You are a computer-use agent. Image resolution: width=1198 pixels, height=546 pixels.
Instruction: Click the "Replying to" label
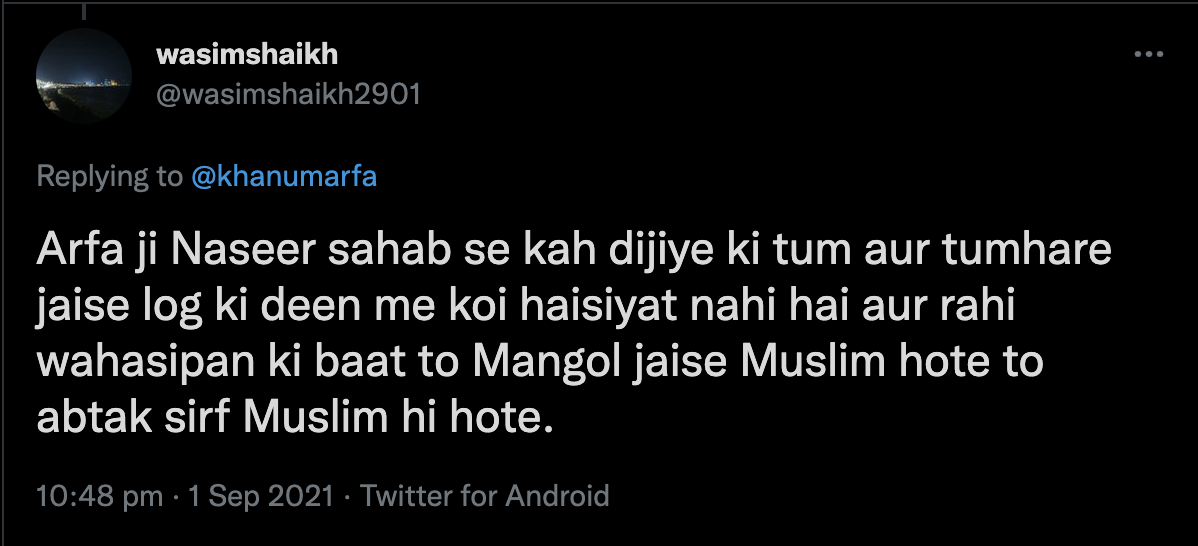pyautogui.click(x=109, y=177)
